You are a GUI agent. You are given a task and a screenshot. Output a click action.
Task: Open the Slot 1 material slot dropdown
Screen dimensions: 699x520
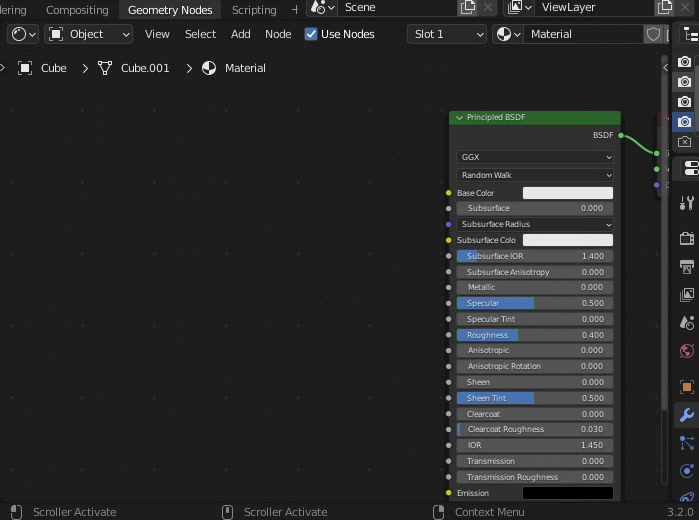pos(446,34)
